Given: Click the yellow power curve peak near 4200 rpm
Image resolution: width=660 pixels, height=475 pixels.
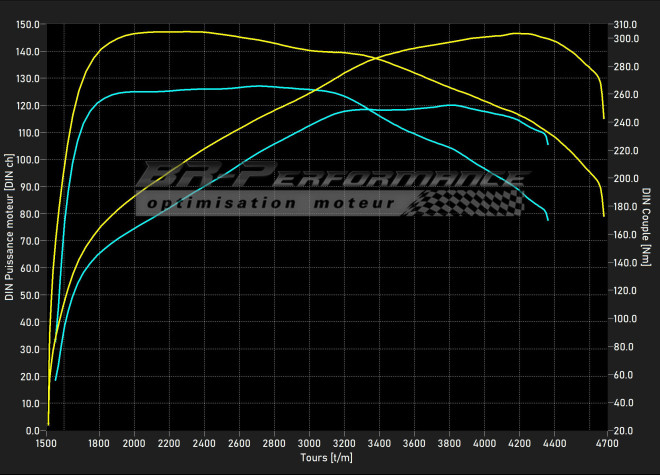Looking at the screenshot, I should click(517, 34).
